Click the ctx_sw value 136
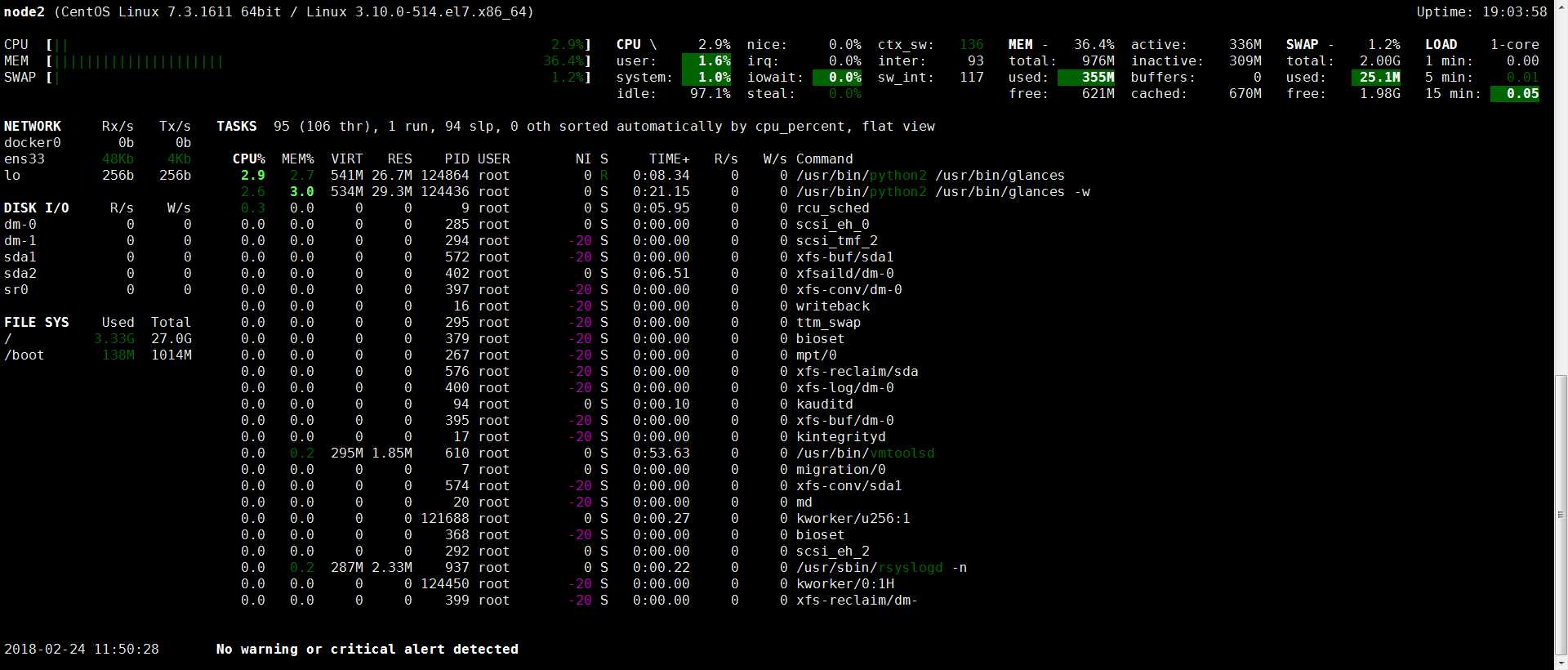Screen dimensions: 1568x670 coord(972,45)
